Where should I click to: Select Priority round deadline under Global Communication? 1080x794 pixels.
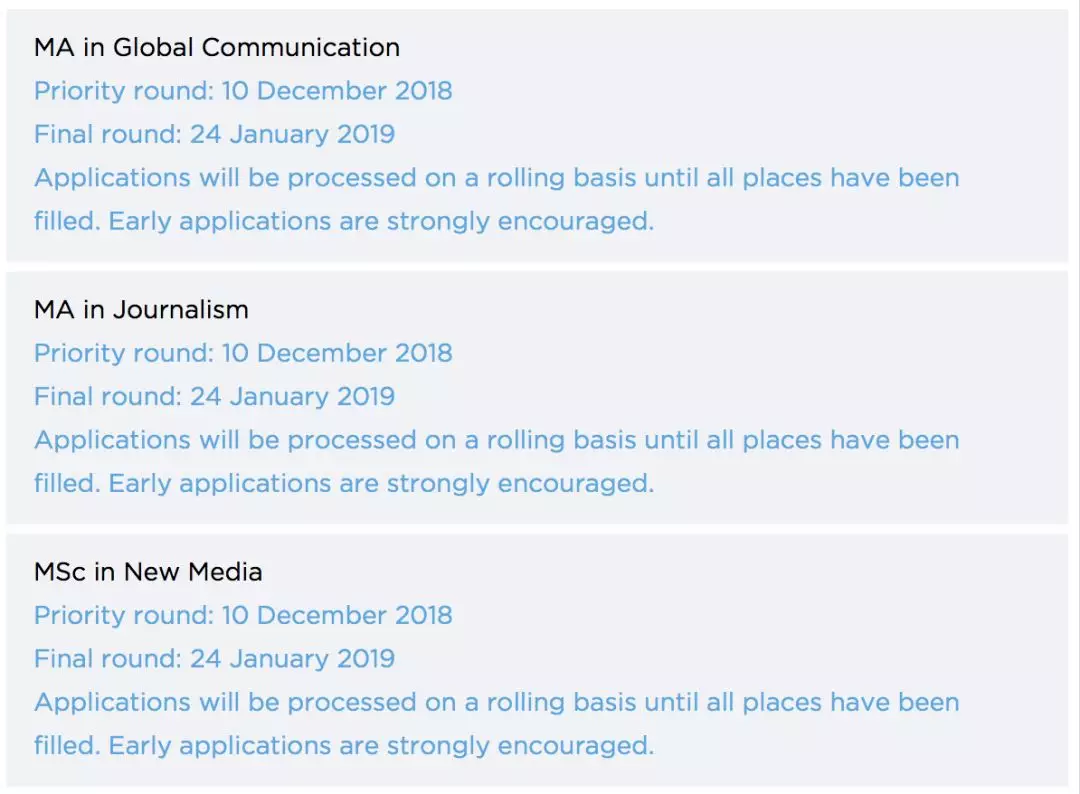[243, 91]
